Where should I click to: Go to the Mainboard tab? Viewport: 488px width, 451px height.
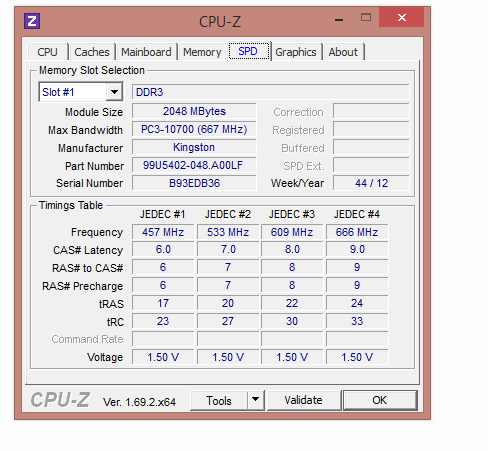(x=146, y=52)
